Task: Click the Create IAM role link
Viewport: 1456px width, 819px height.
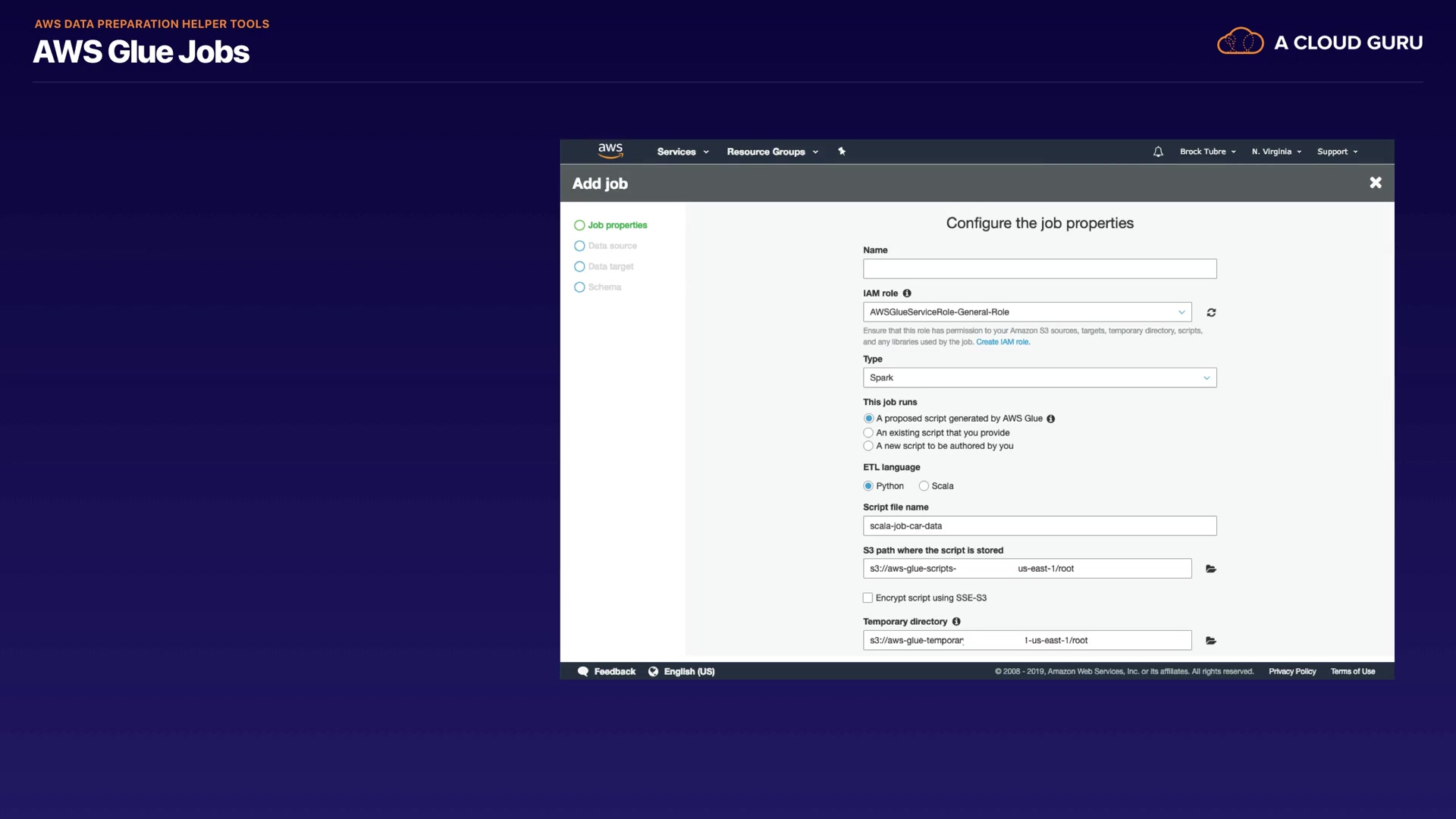Action: coord(1003,342)
